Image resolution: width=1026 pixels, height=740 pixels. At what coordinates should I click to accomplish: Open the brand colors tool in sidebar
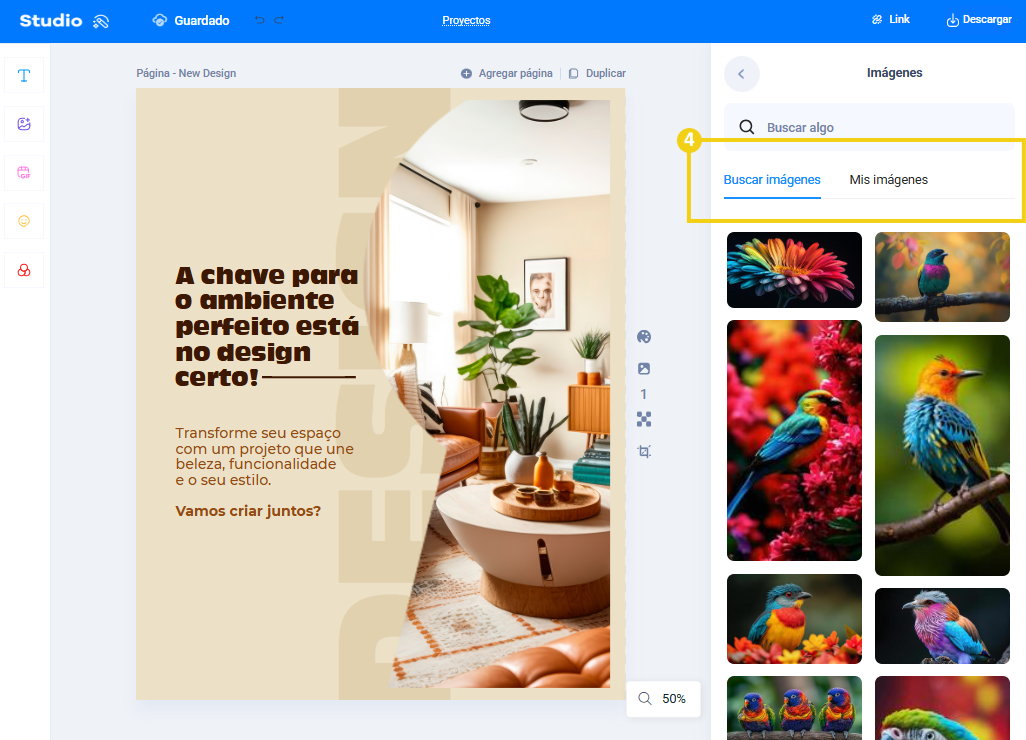(24, 270)
